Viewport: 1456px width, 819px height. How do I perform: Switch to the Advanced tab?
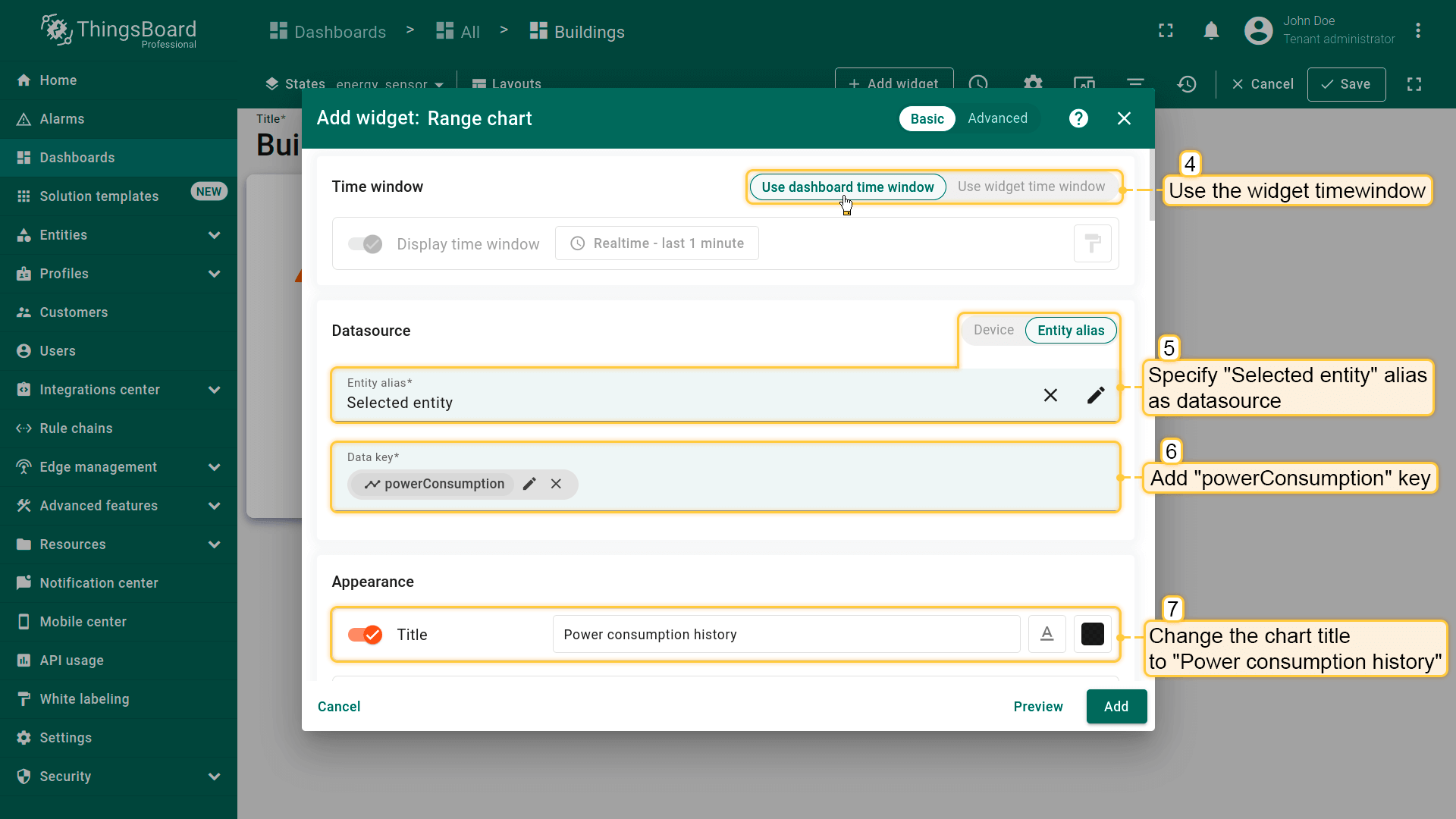tap(997, 118)
